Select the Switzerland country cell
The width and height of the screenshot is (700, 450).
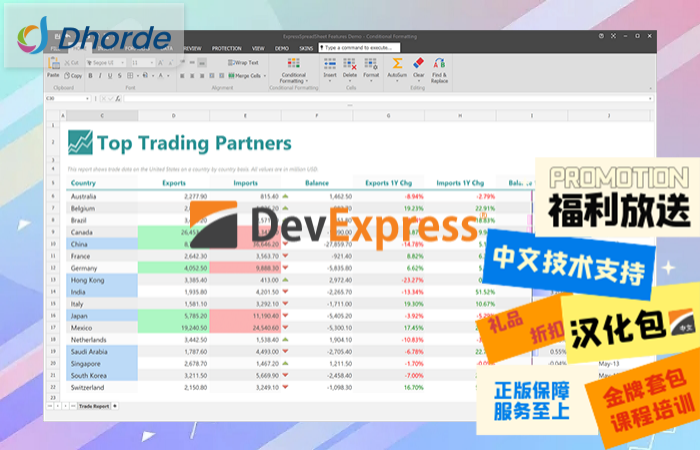102,387
